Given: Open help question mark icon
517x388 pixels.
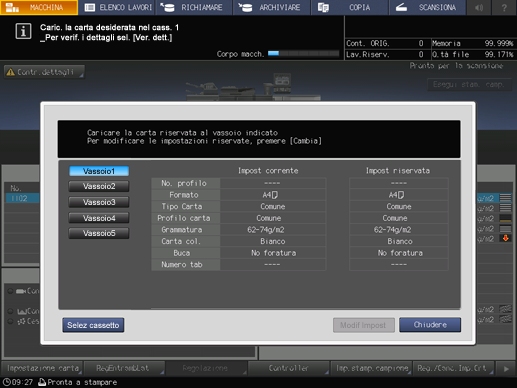Looking at the screenshot, I should coord(504,7).
